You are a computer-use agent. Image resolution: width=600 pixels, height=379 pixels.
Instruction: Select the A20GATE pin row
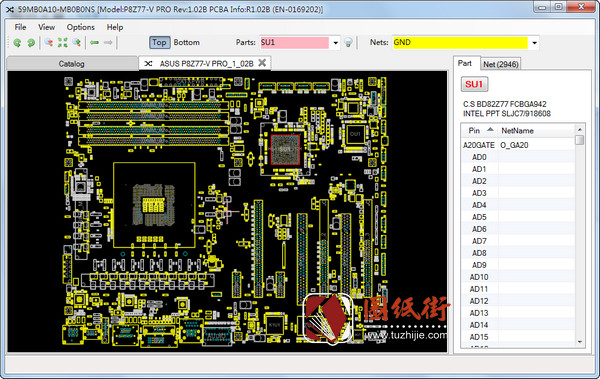518,145
